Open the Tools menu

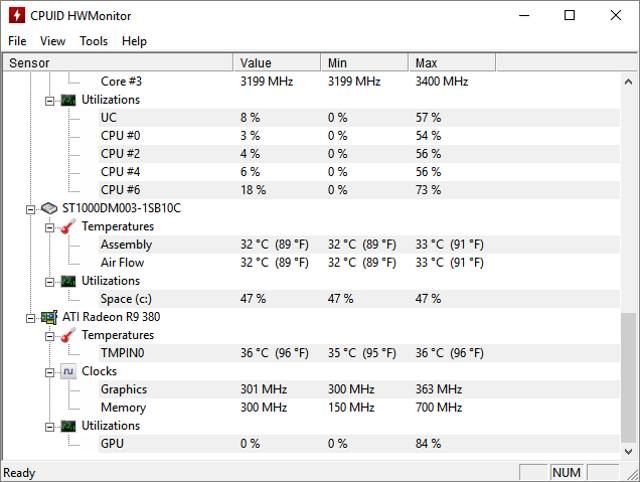point(94,41)
